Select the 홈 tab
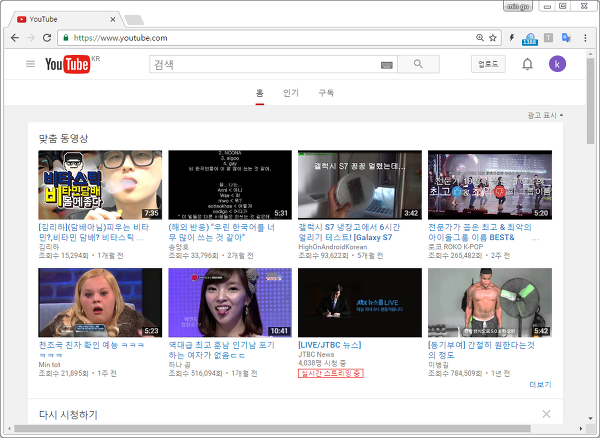This screenshot has width=600, height=438. (260, 93)
